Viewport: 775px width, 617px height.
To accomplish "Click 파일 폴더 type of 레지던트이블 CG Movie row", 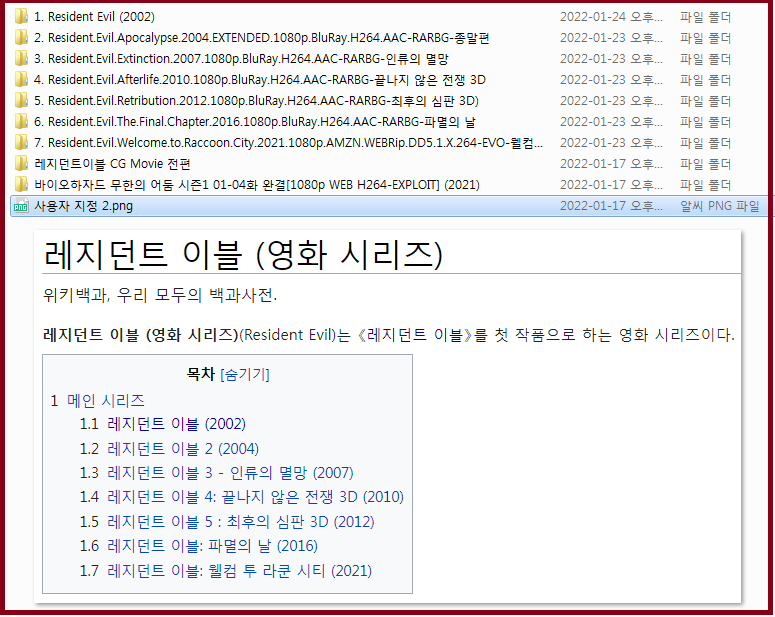I will coord(705,164).
